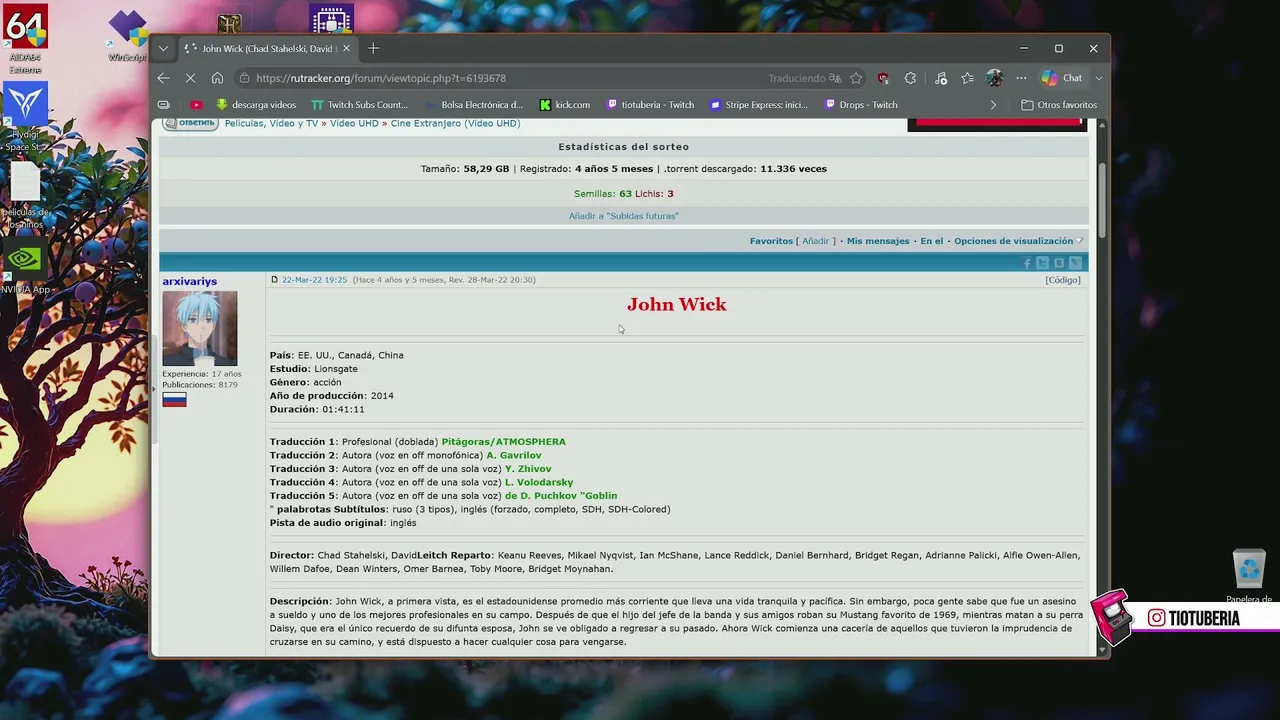Click Añadir next to Favoritos
The width and height of the screenshot is (1280, 720).
click(816, 241)
